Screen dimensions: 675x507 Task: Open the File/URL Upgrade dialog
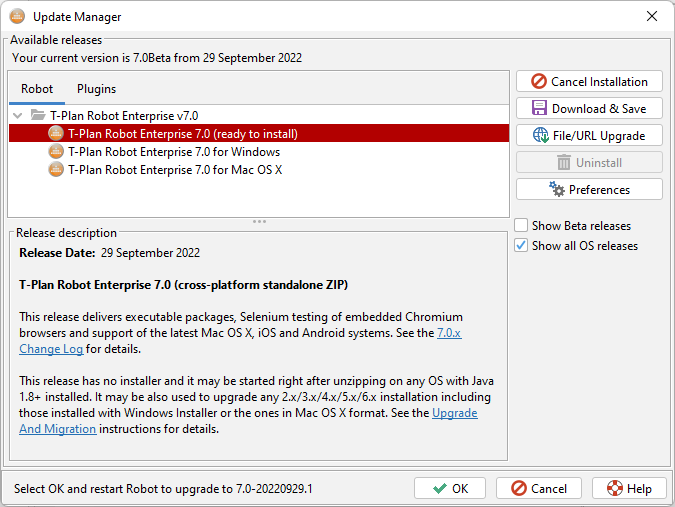click(588, 135)
